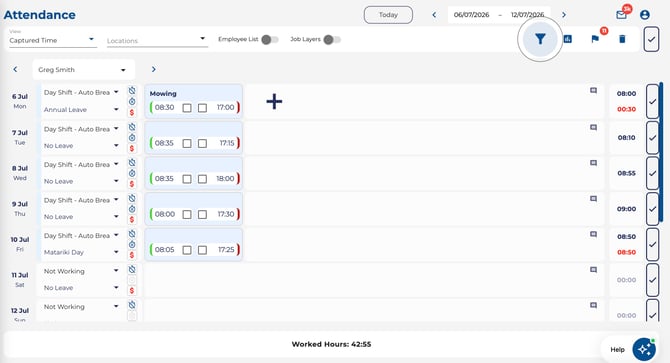Open comment icon for 7 Jul row
This screenshot has width=670, height=363.
click(x=594, y=128)
